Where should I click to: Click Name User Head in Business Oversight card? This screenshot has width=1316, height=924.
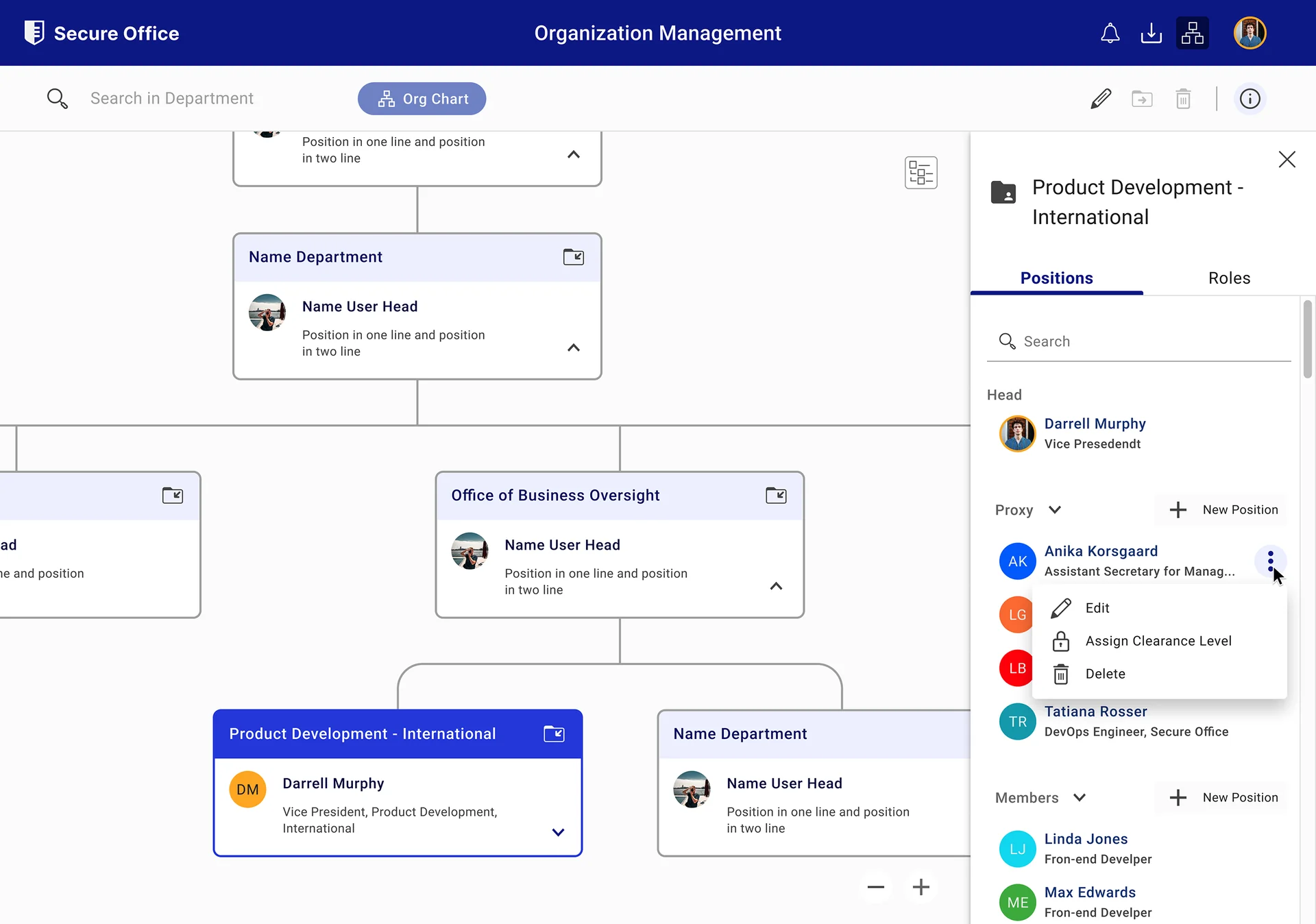562,545
